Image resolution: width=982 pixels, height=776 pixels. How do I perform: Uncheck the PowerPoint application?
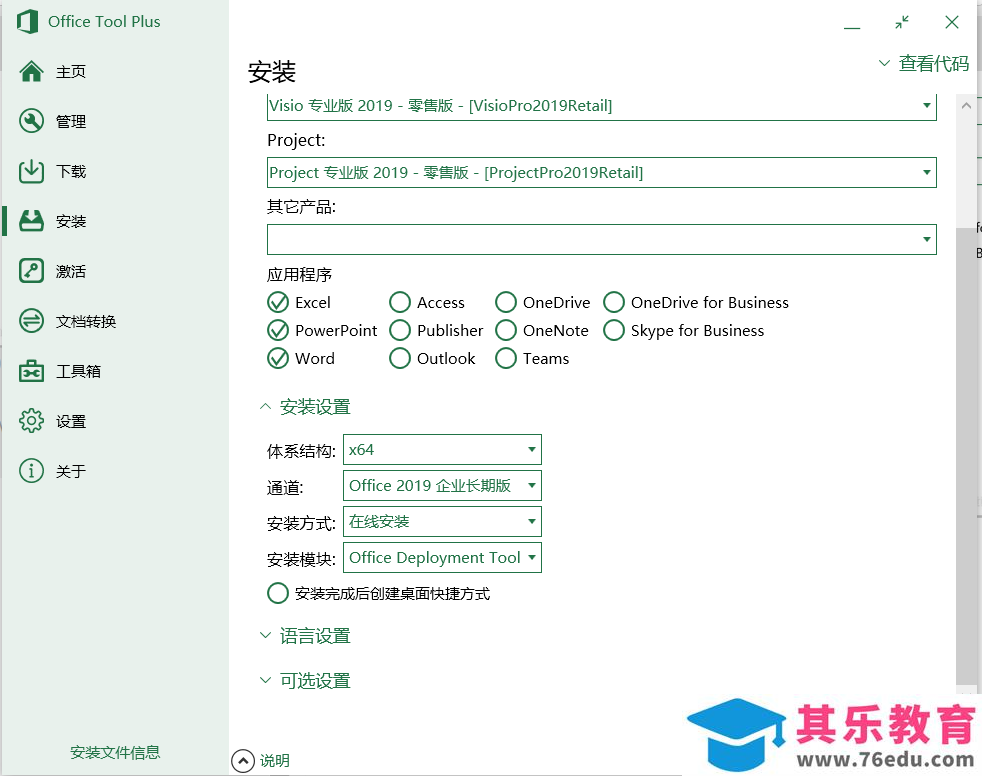click(277, 330)
